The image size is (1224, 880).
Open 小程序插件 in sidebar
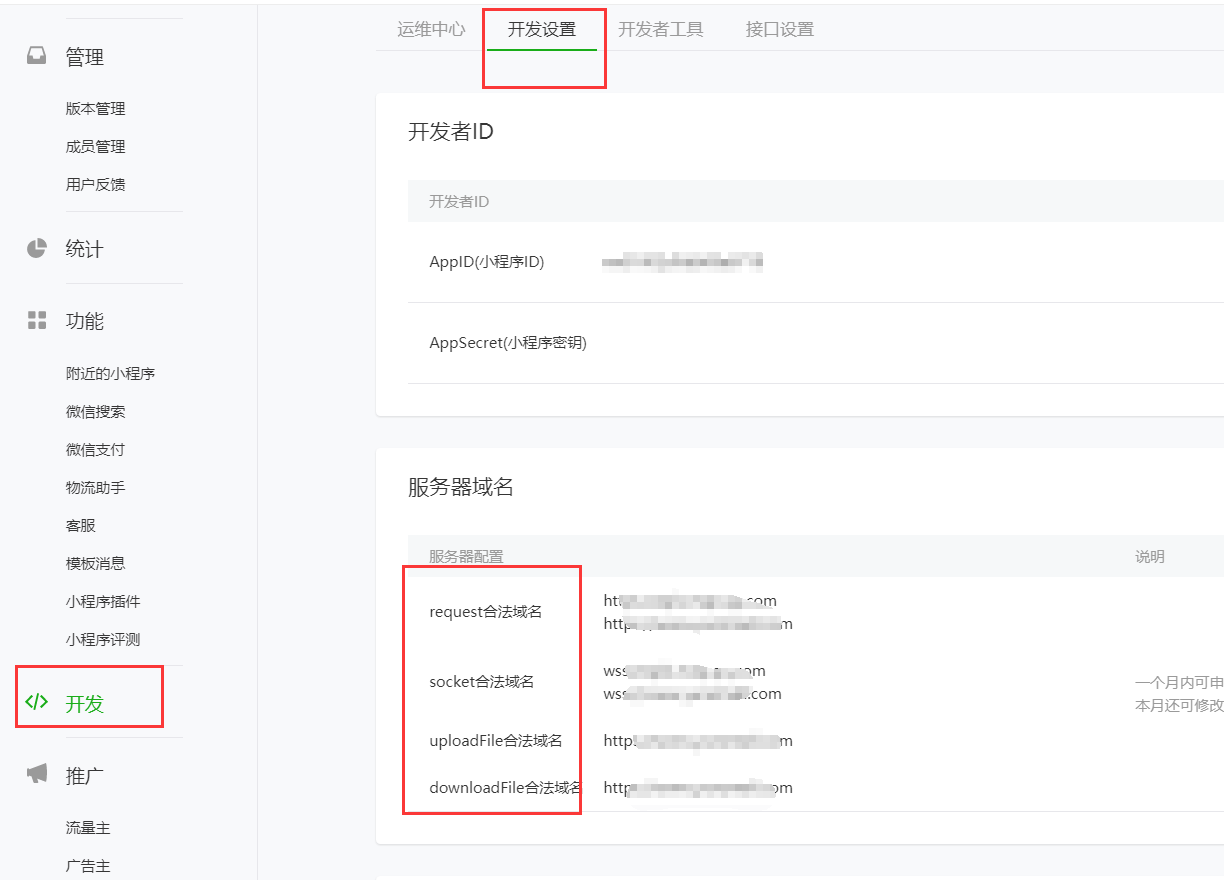(103, 602)
